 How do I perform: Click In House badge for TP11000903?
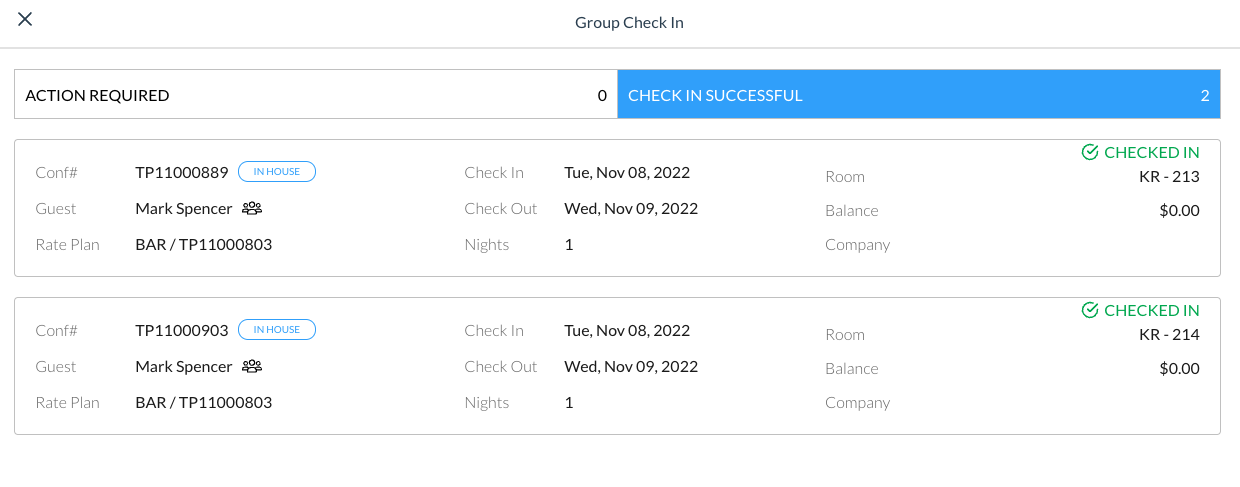[277, 330]
